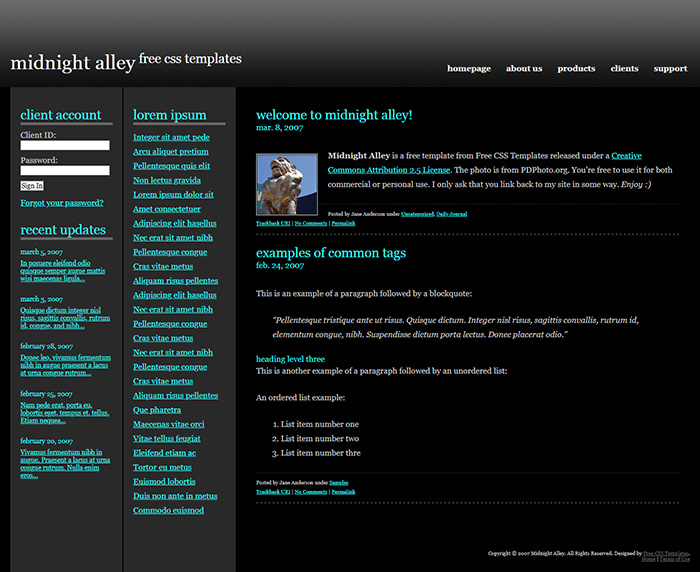Focus the Password input field
700x572 pixels.
65,170
